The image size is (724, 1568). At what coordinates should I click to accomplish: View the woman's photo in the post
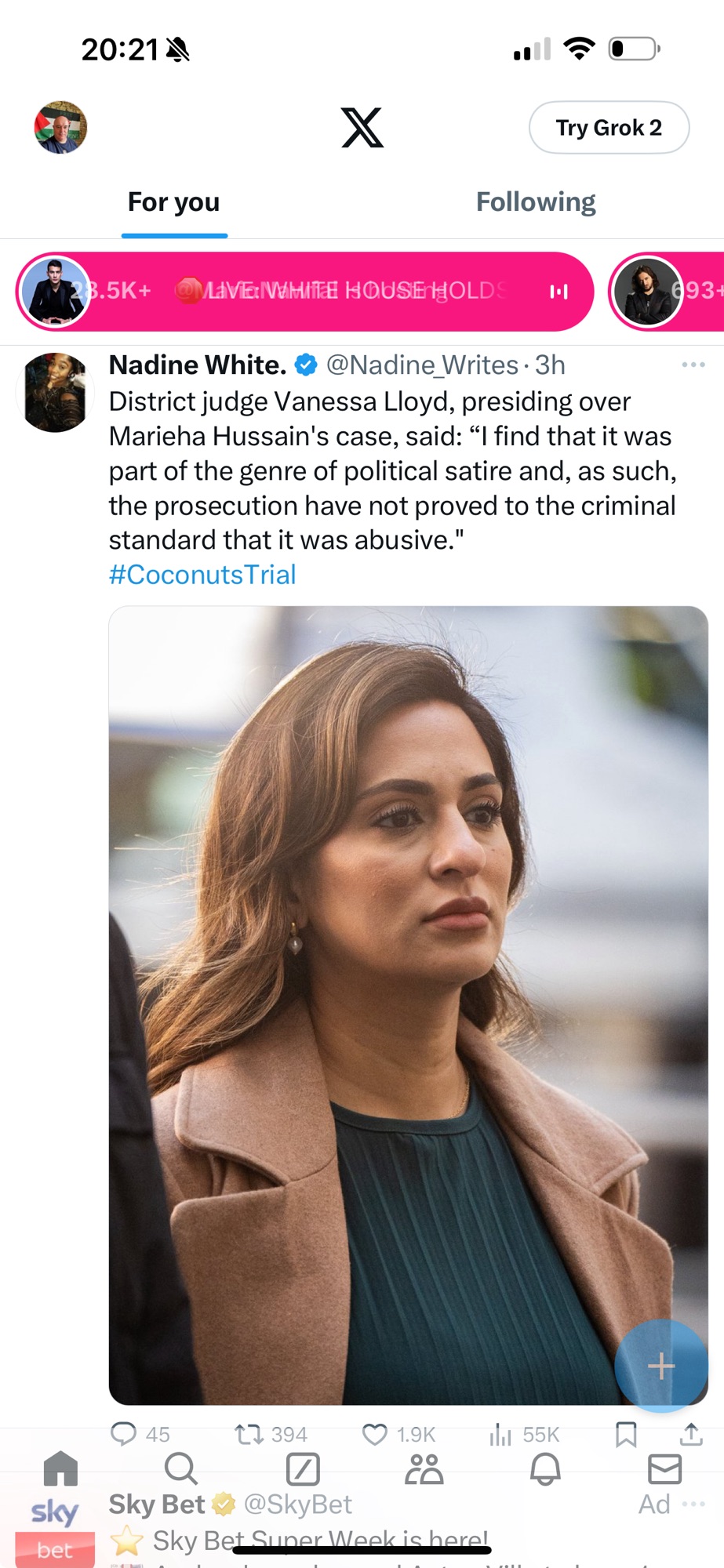[x=408, y=1005]
